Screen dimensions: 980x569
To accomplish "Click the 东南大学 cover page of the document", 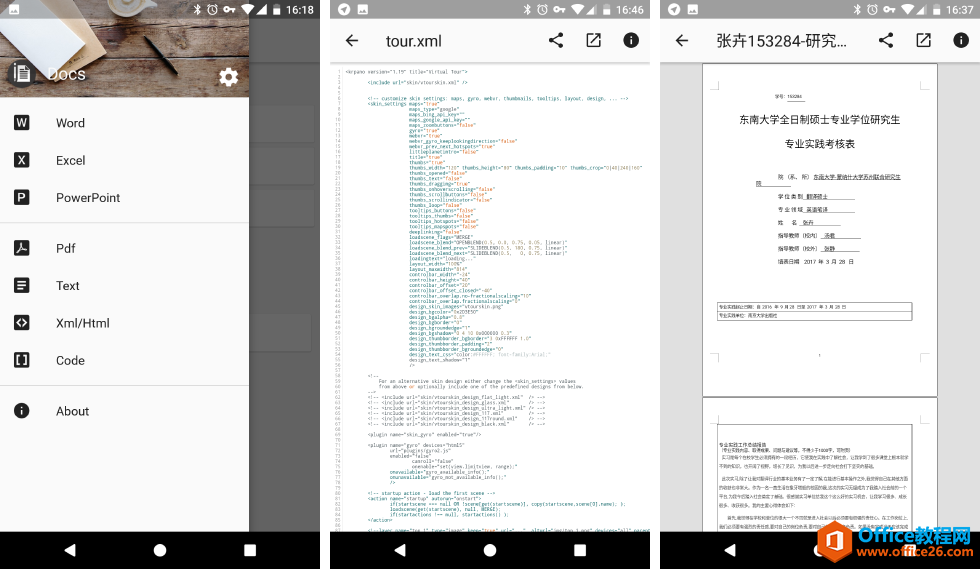I will point(819,230).
